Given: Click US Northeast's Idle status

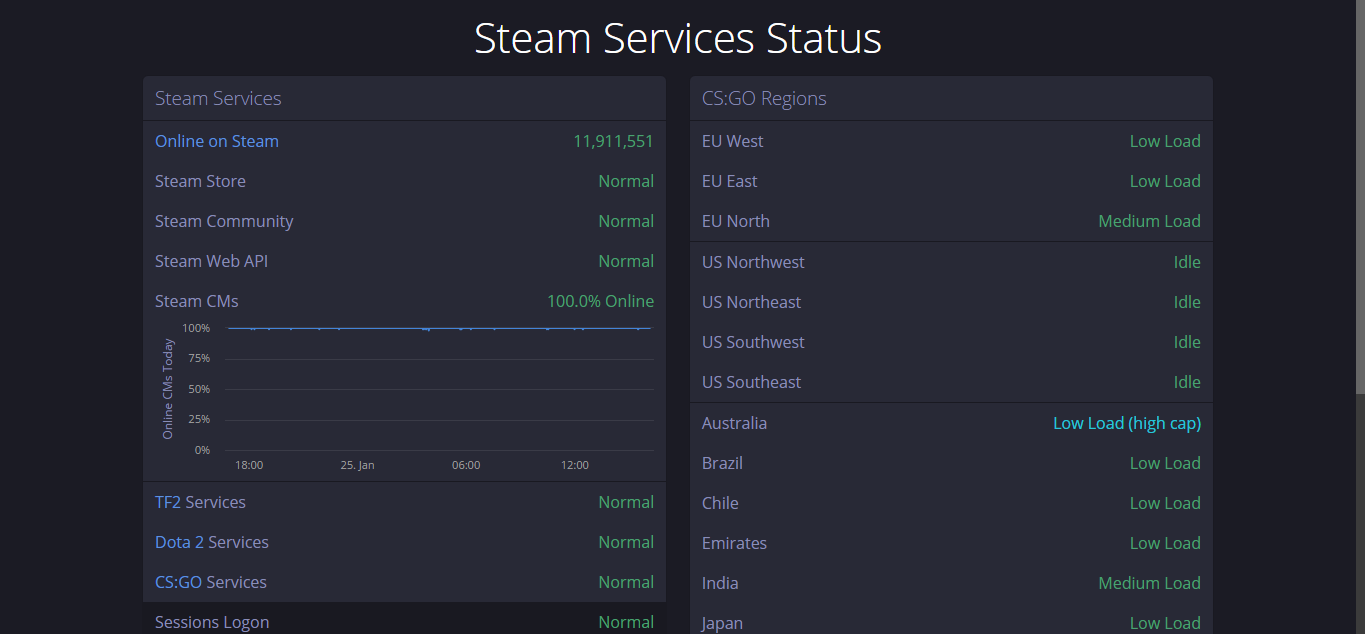Looking at the screenshot, I should tap(1187, 302).
